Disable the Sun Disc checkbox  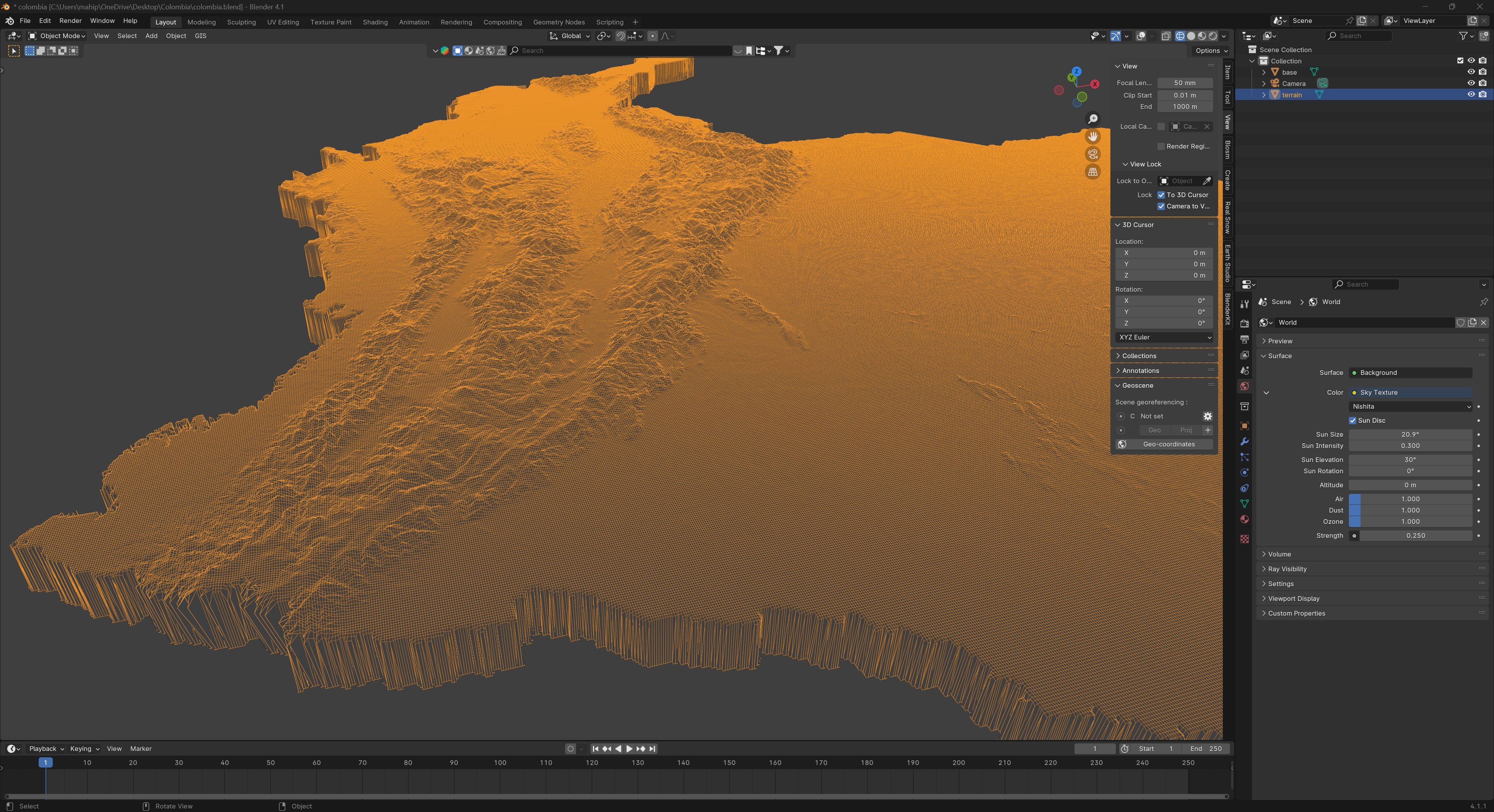(x=1352, y=421)
